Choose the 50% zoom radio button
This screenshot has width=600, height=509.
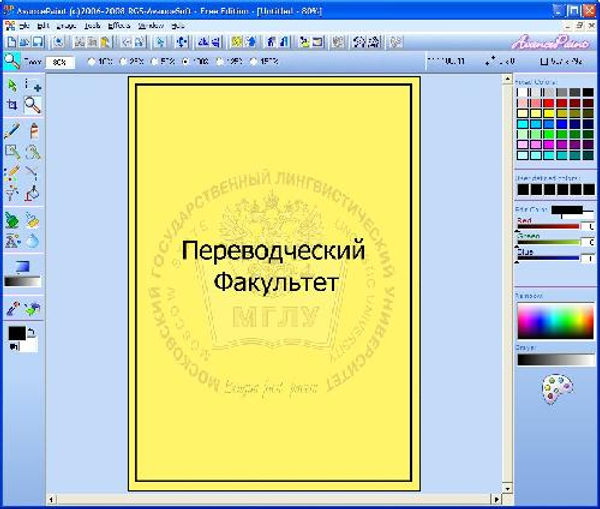point(154,62)
